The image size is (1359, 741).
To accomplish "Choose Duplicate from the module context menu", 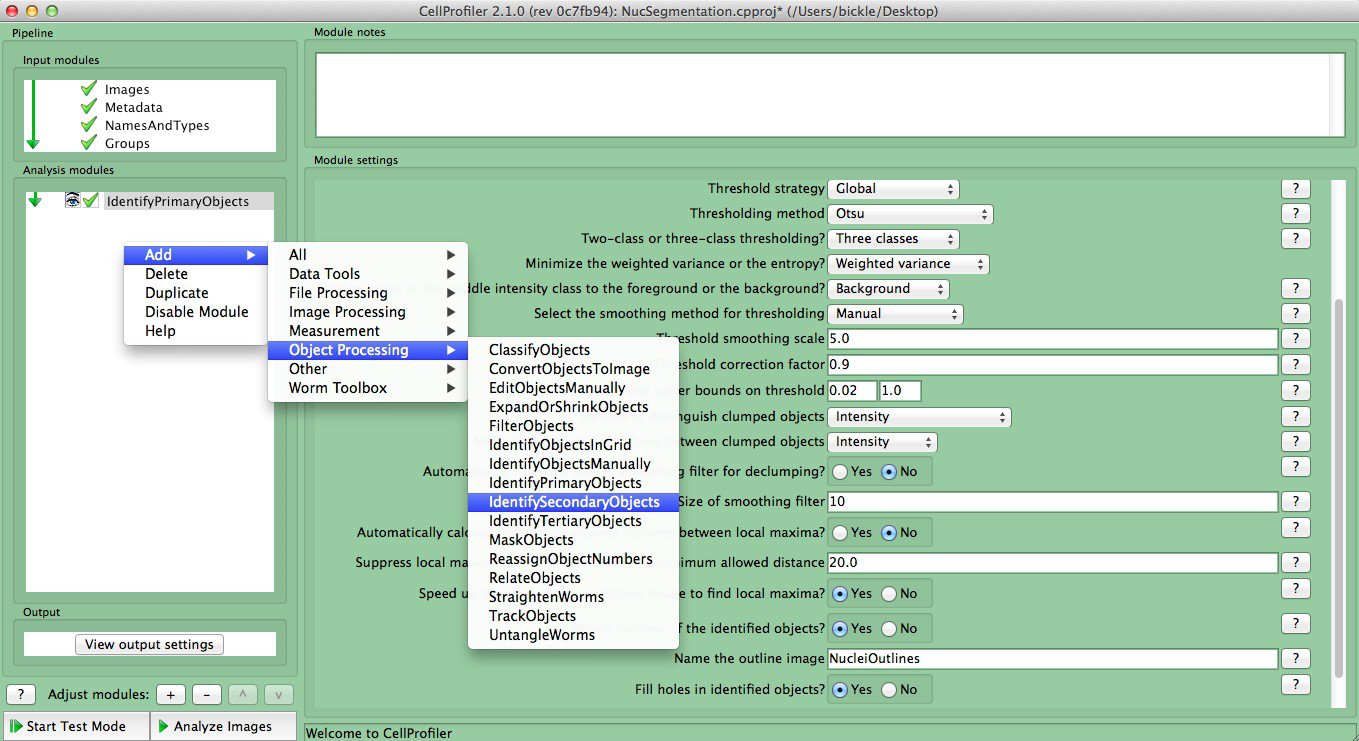I will pos(196,293).
